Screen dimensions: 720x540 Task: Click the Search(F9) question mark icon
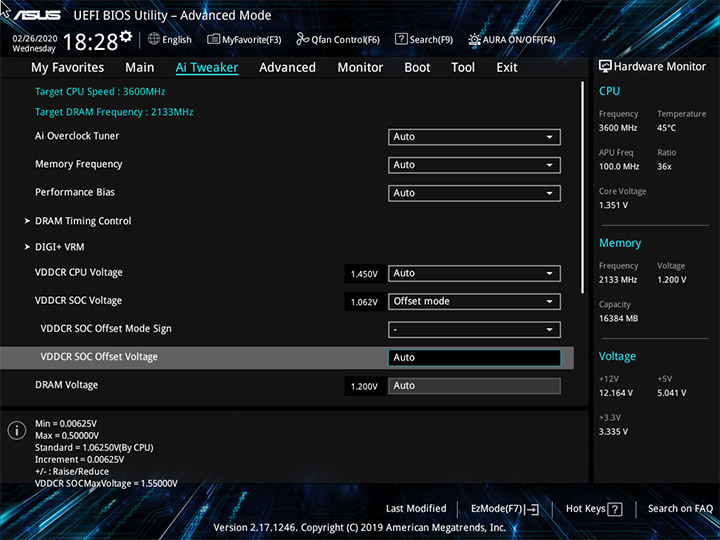click(x=401, y=39)
